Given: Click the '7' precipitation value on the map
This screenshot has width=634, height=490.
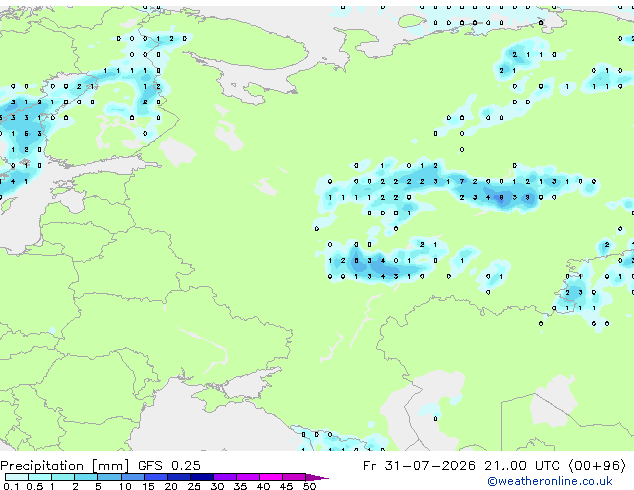Looking at the screenshot, I should click(x=462, y=182).
